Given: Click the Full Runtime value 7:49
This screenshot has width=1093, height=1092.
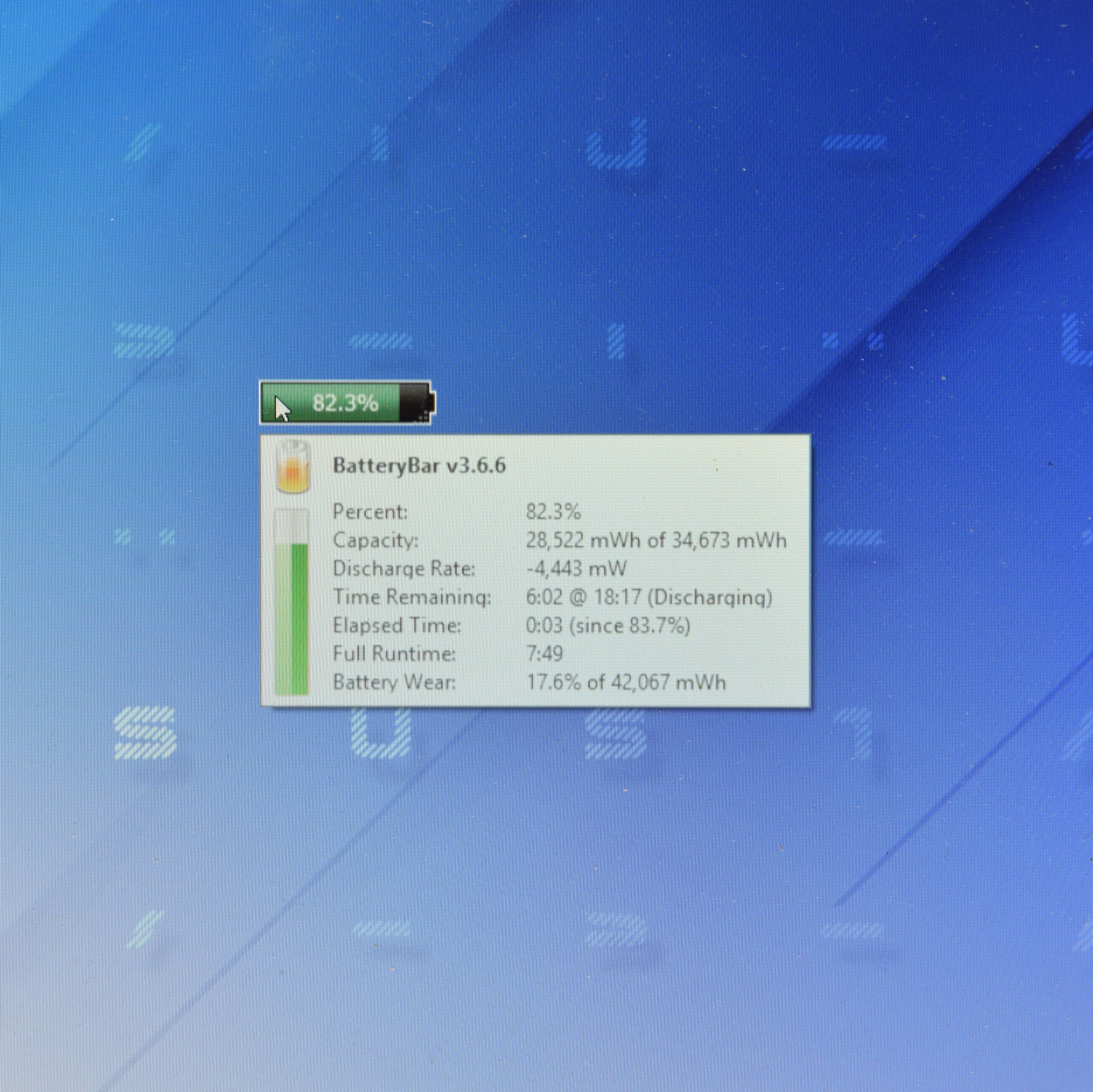Looking at the screenshot, I should (544, 653).
